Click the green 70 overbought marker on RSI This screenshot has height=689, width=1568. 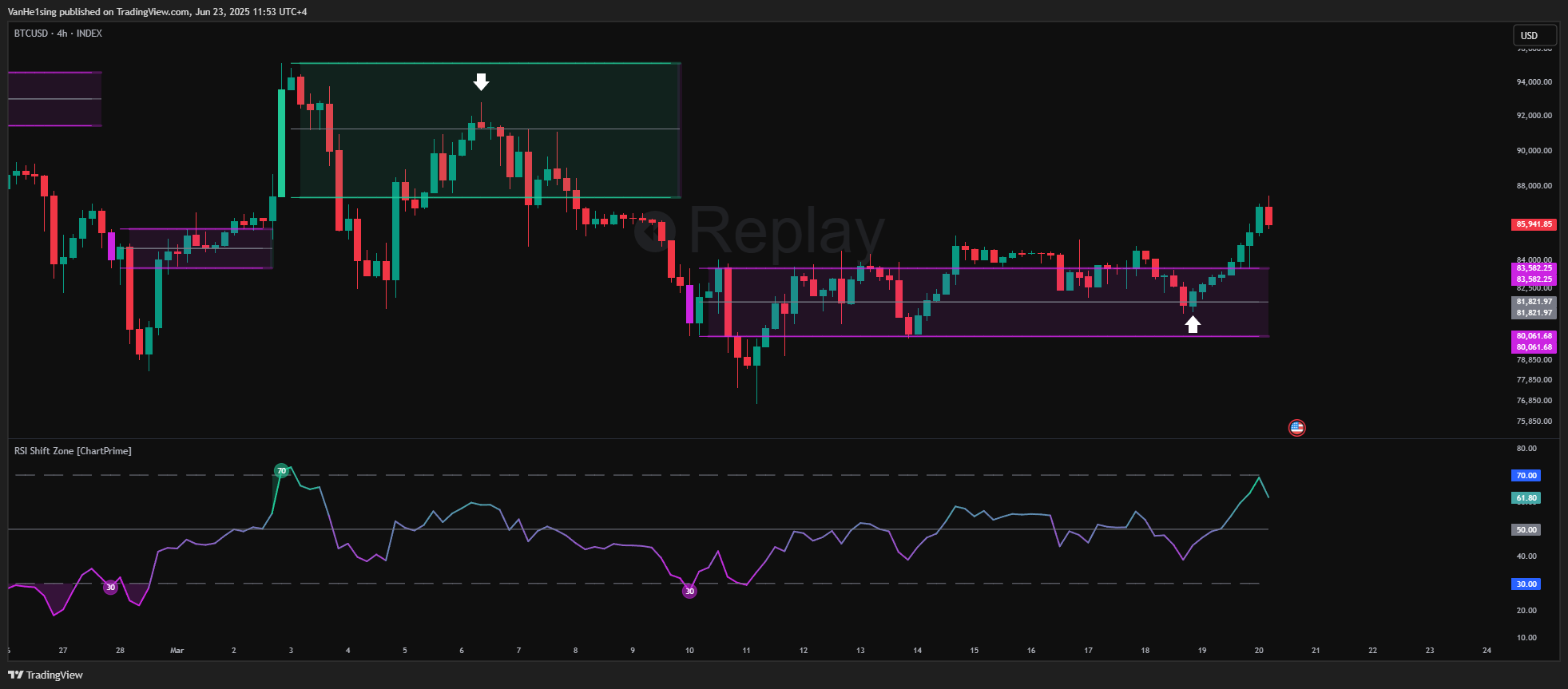[281, 471]
